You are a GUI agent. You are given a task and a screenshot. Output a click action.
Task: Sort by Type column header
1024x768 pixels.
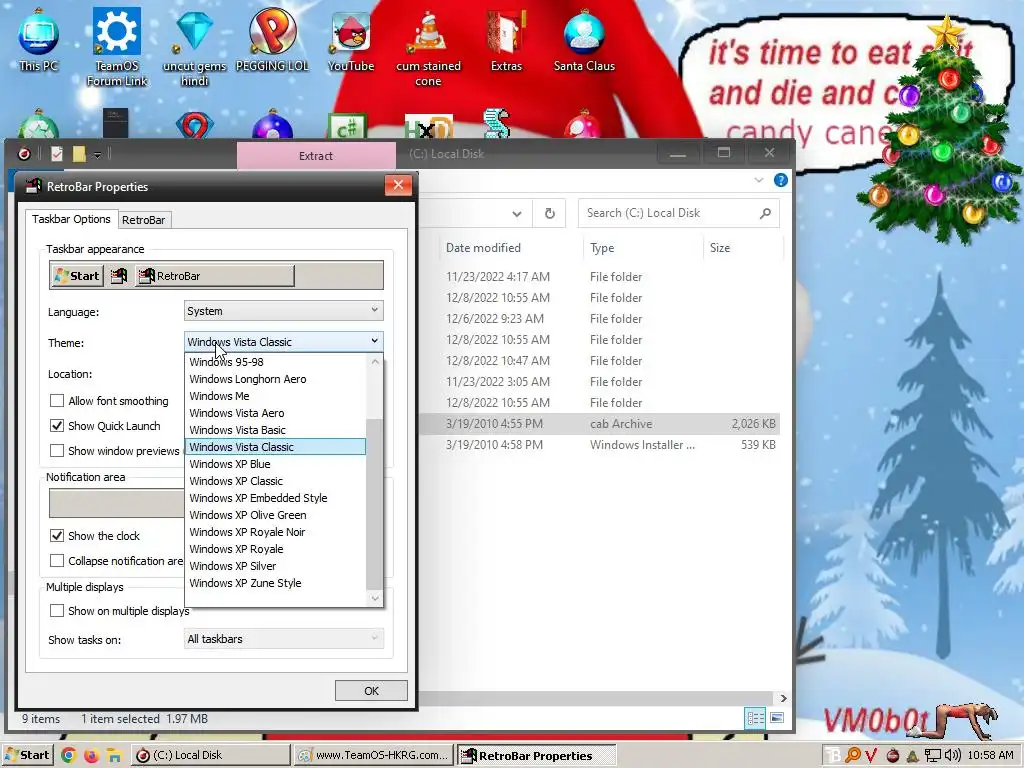tap(643, 248)
